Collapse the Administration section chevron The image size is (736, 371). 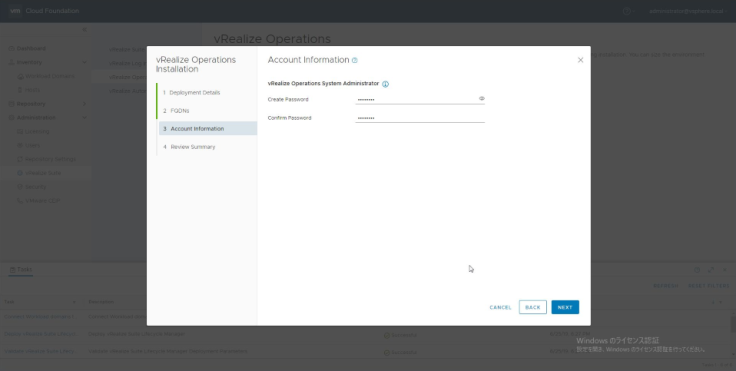(84, 117)
